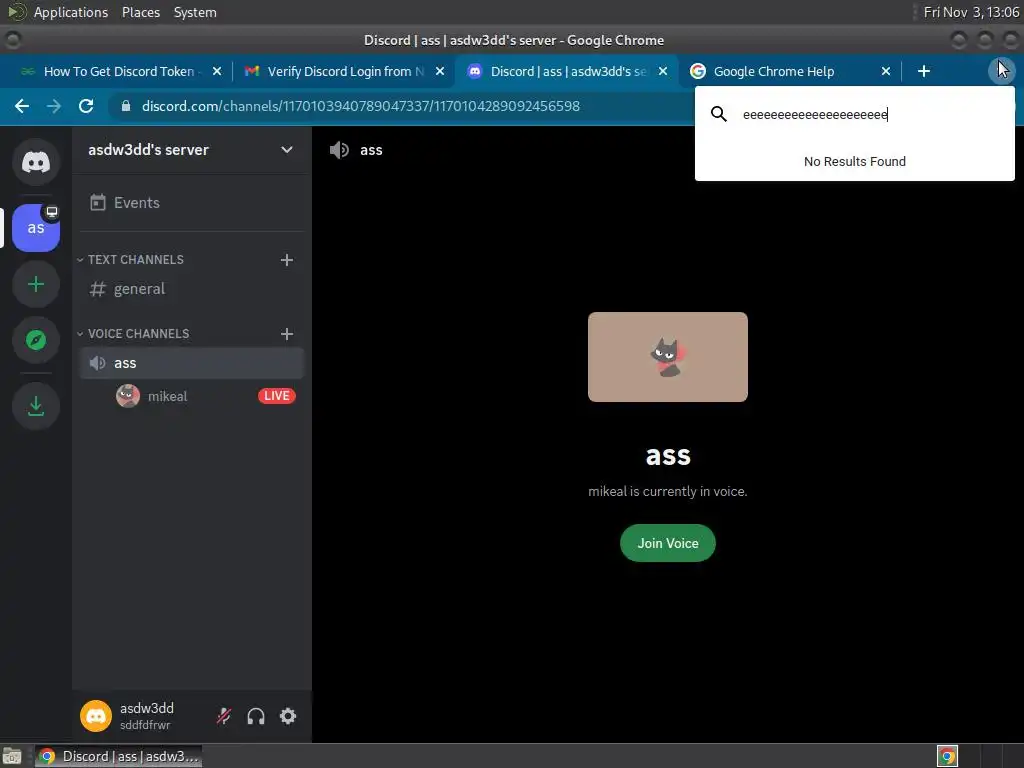
Task: Switch to Verify Discord Login Gmail tab
Action: pos(345,71)
